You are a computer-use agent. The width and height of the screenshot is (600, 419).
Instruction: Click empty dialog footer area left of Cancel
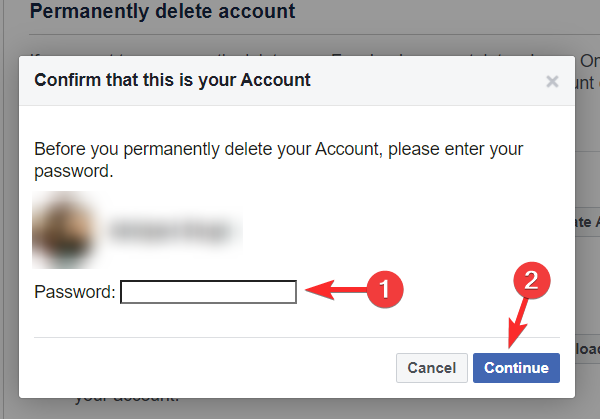(x=200, y=368)
